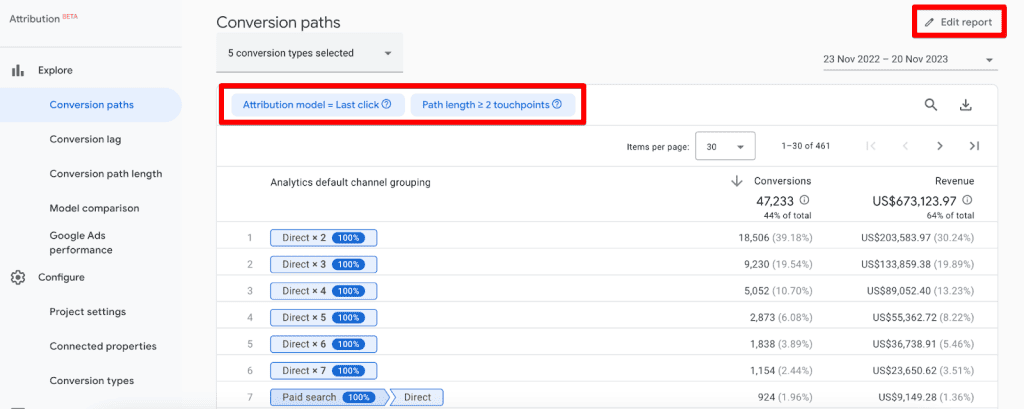Open Conversion lag in the sidebar

[85, 139]
